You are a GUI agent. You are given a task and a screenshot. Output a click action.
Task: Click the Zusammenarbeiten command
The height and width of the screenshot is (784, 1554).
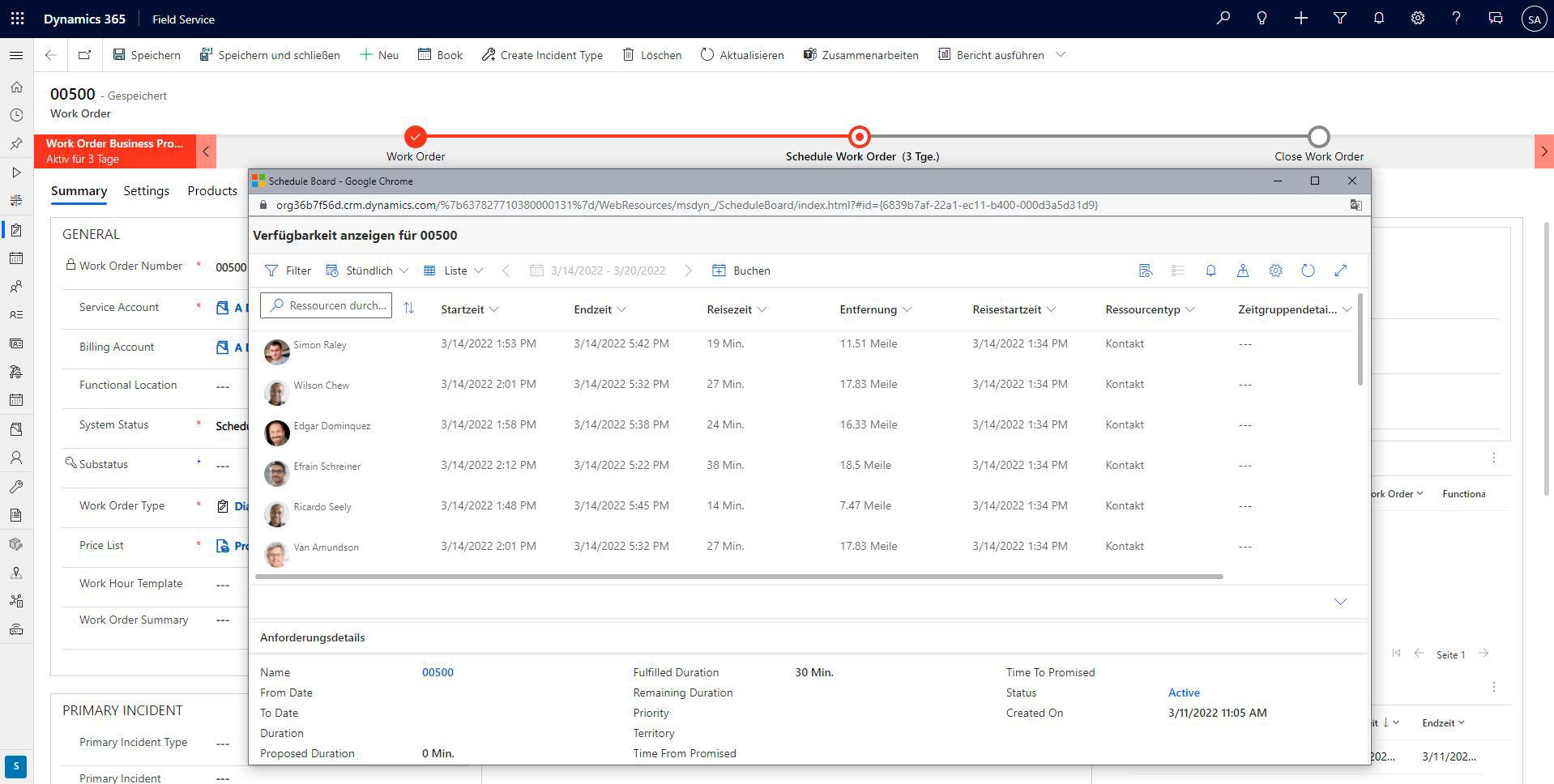(860, 55)
